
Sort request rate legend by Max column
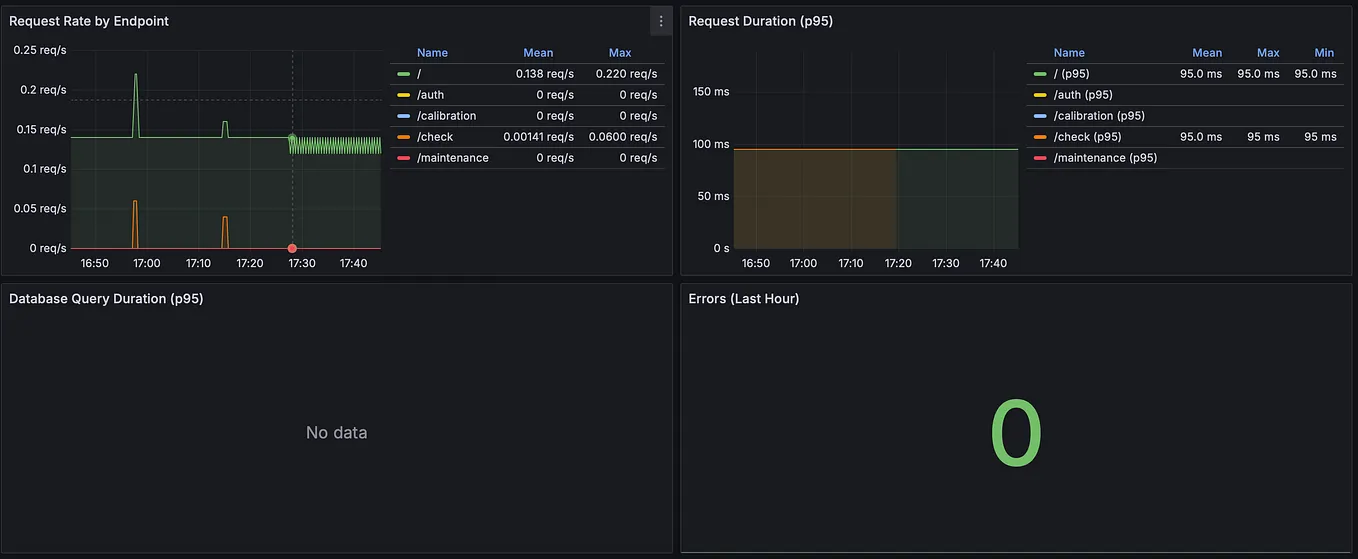click(620, 53)
